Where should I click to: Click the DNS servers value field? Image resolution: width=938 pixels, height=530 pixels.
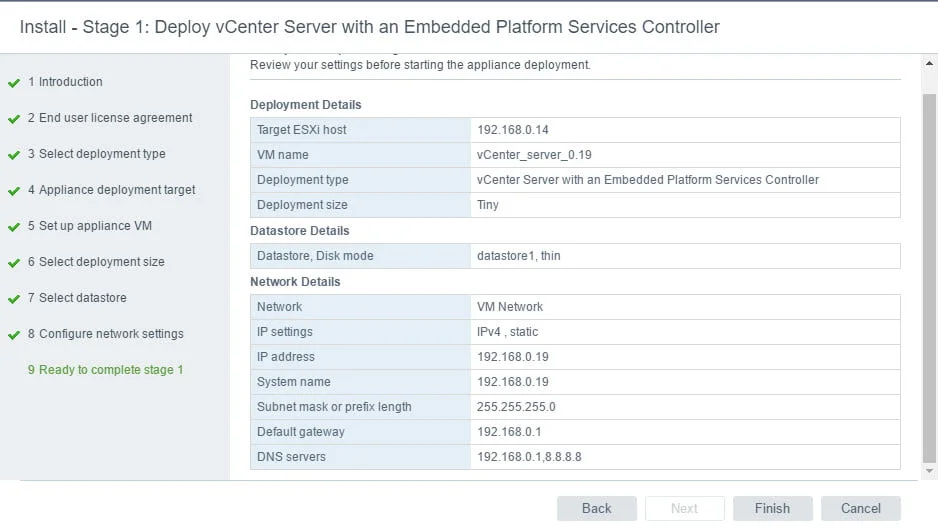[x=529, y=457]
